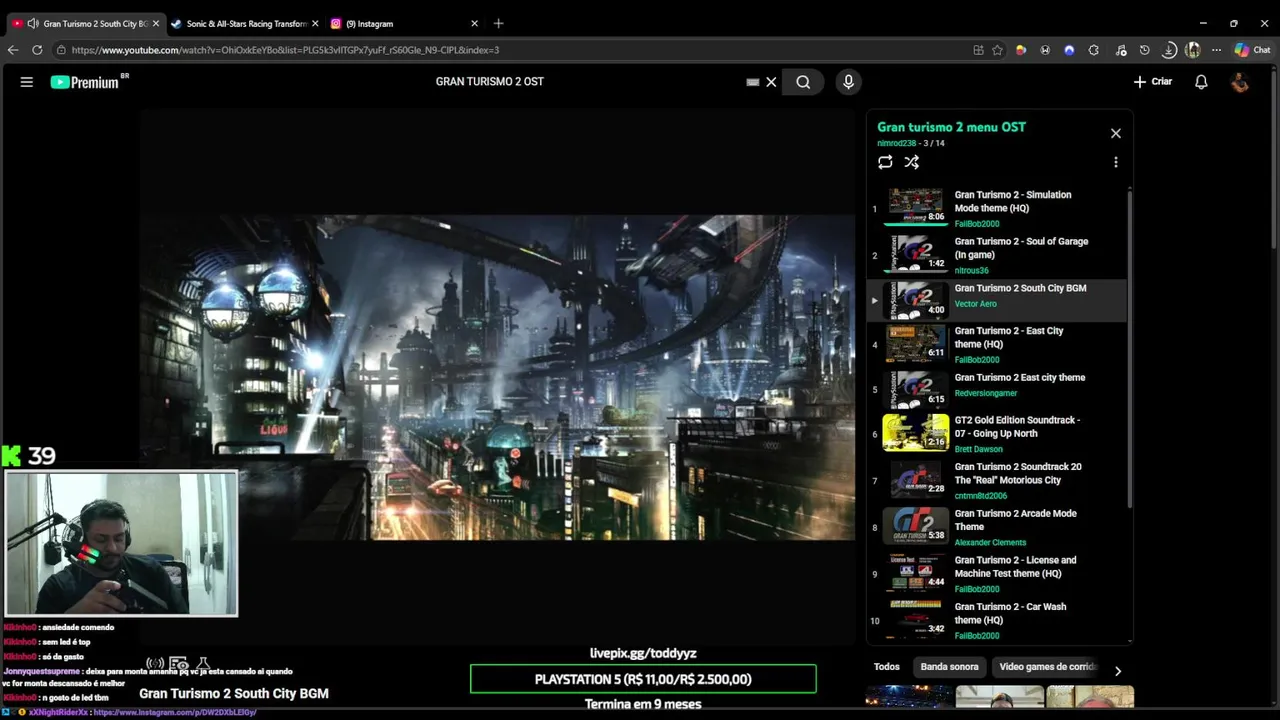Open browser history clock icon
The width and height of the screenshot is (1280, 720).
coord(1144,50)
